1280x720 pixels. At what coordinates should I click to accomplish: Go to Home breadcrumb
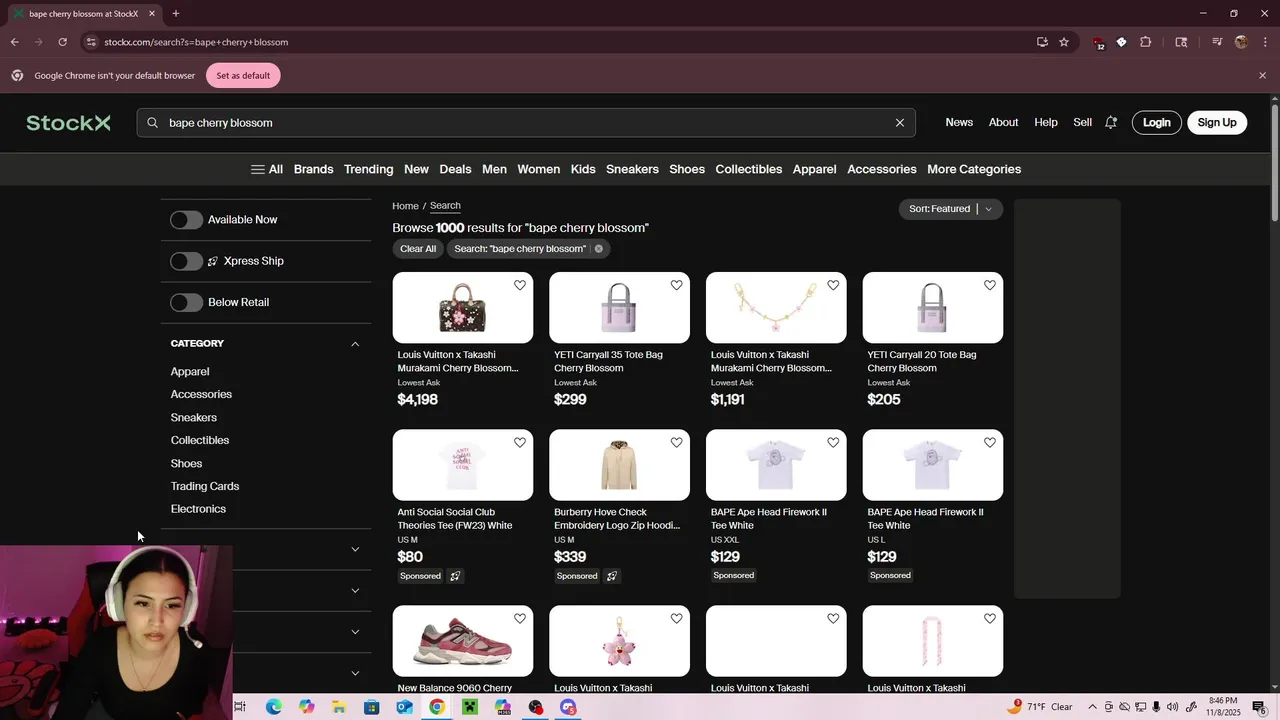click(405, 206)
